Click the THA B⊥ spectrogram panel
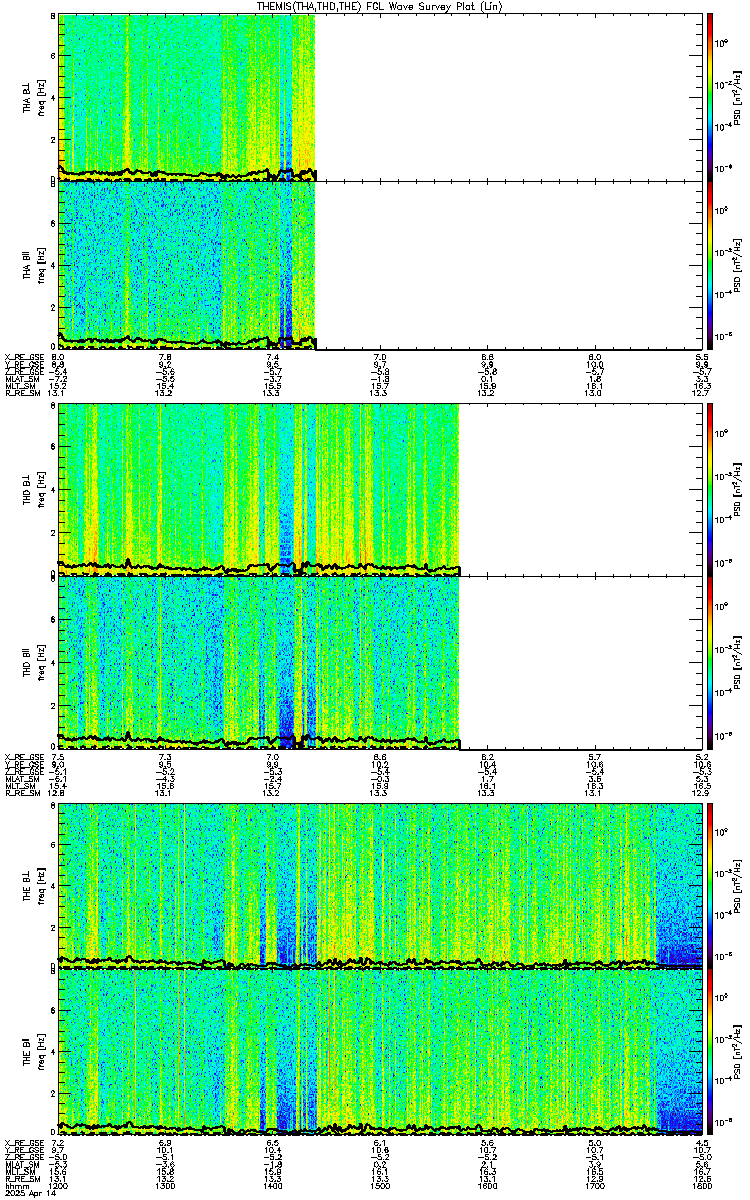 pos(381,97)
